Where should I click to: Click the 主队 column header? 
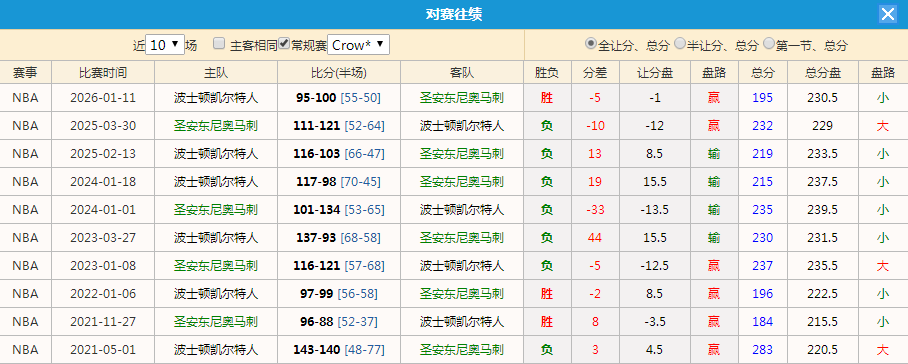coord(216,72)
